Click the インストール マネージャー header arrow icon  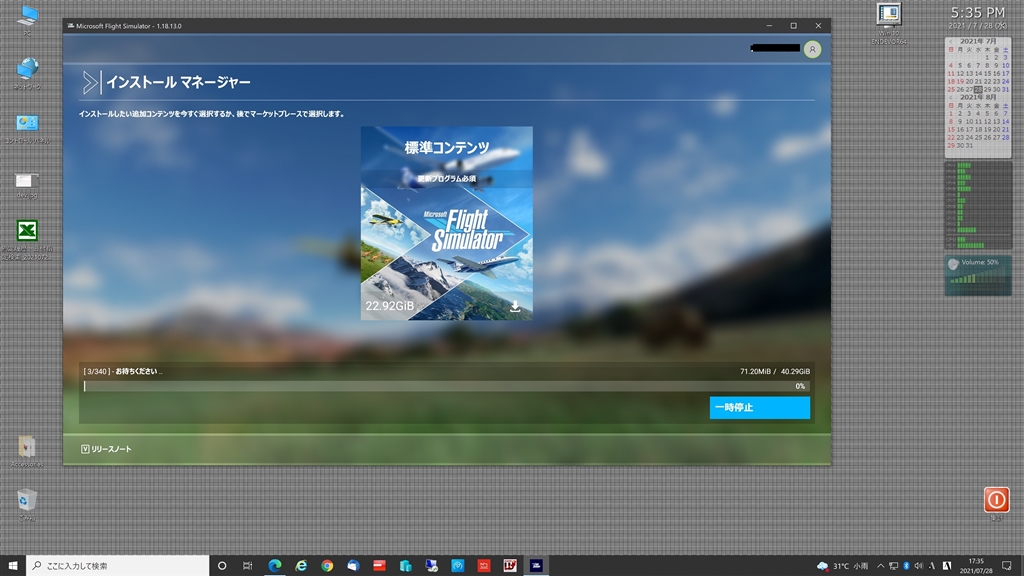pyautogui.click(x=90, y=82)
